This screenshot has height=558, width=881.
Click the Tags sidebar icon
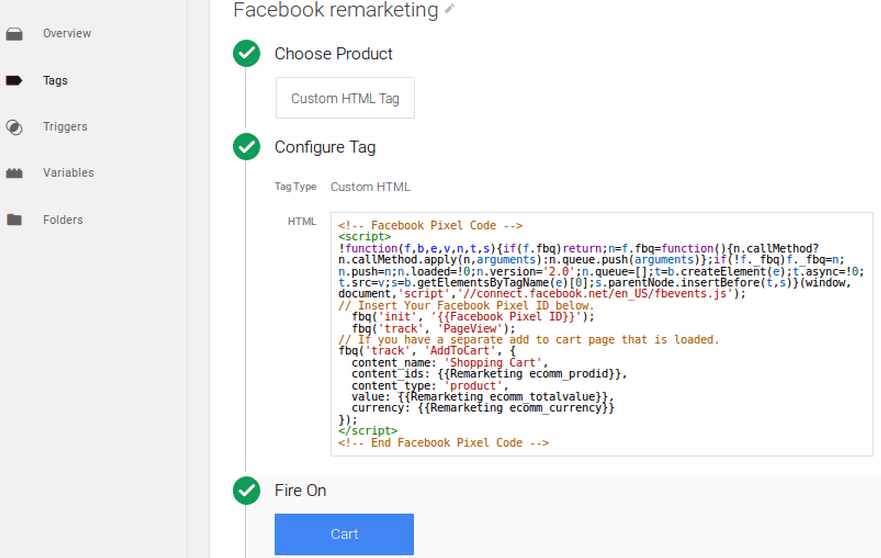pyautogui.click(x=14, y=80)
